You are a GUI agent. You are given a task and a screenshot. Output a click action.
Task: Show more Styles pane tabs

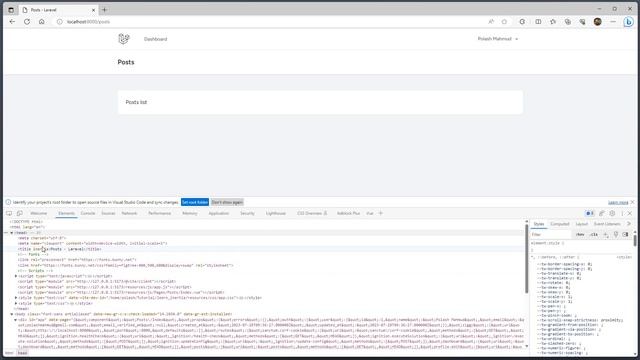point(629,224)
